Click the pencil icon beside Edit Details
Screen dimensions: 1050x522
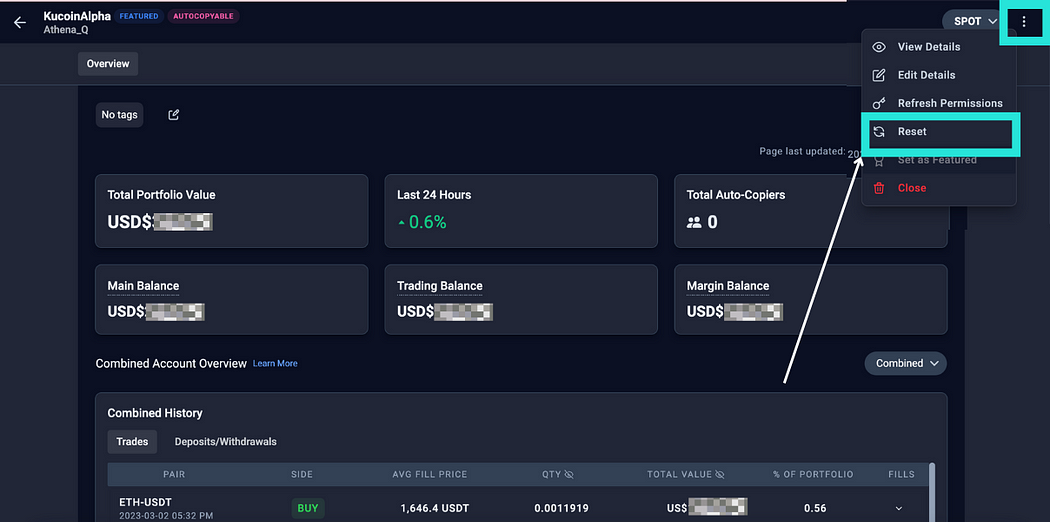pos(879,75)
